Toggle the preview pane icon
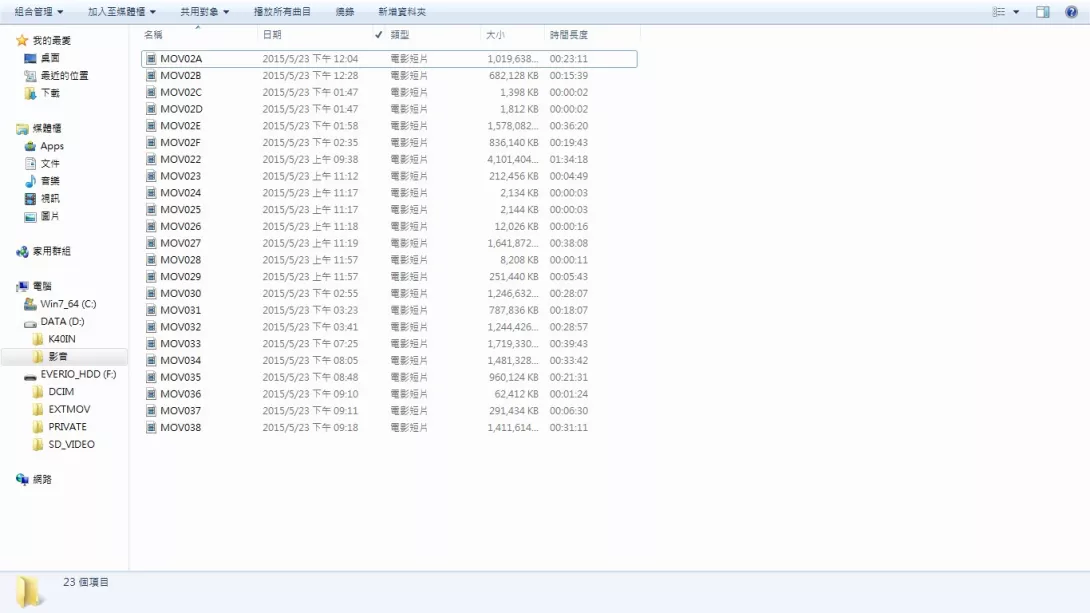Viewport: 1090px width, 613px height. [1043, 12]
